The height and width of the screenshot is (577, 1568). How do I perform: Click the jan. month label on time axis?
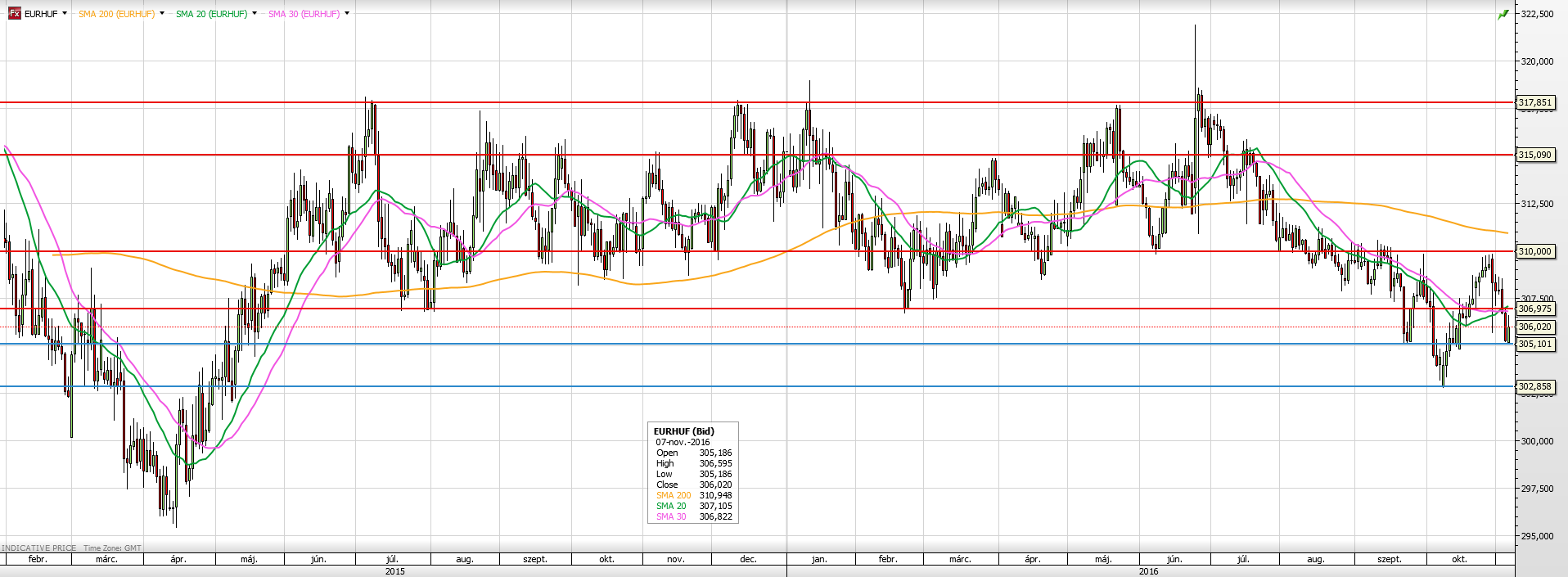[x=819, y=559]
